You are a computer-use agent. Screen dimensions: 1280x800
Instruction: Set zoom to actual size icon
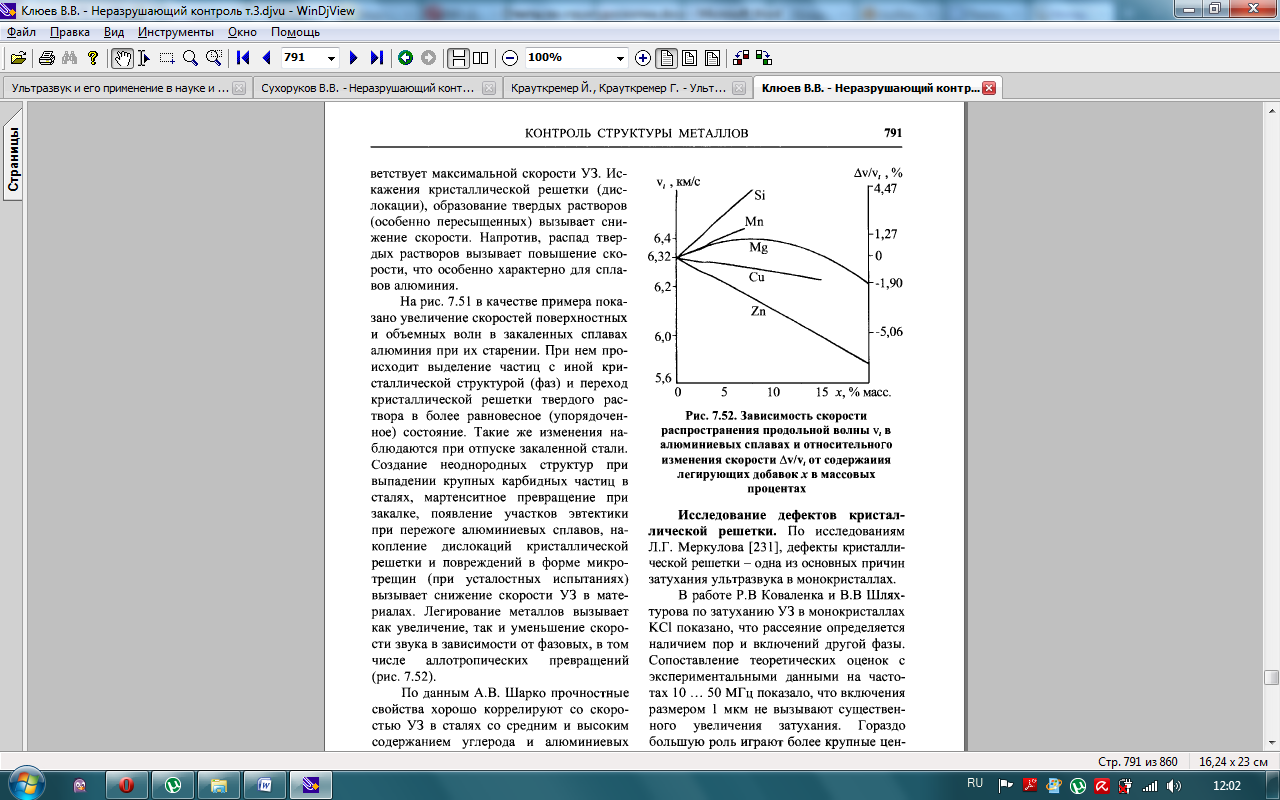click(666, 58)
